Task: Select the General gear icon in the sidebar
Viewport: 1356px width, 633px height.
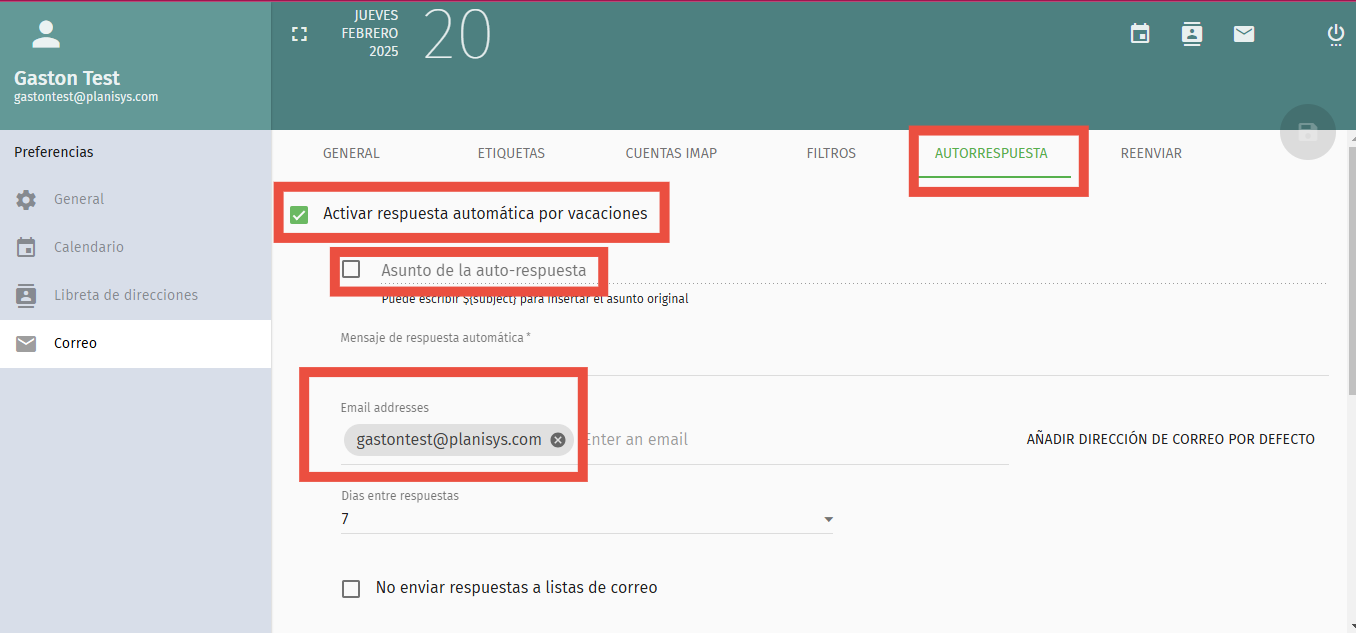Action: pos(25,199)
